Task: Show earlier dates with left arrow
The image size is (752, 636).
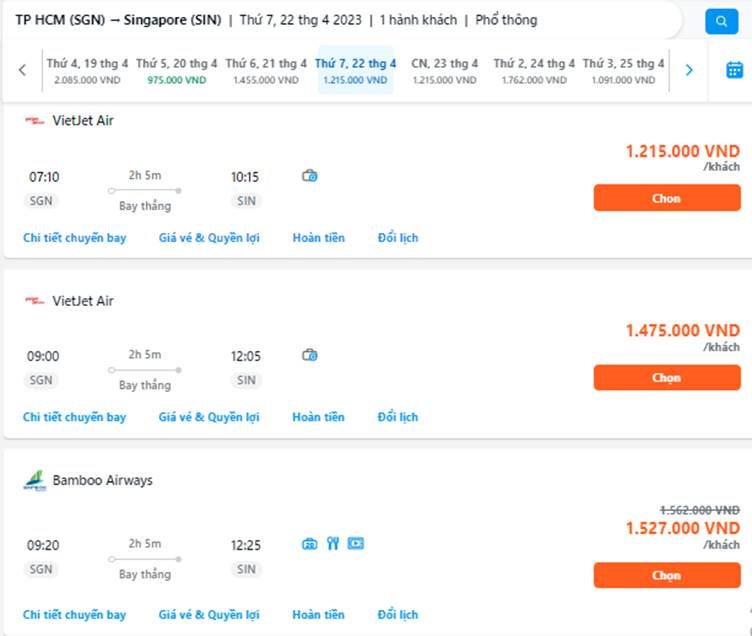Action: coord(22,70)
